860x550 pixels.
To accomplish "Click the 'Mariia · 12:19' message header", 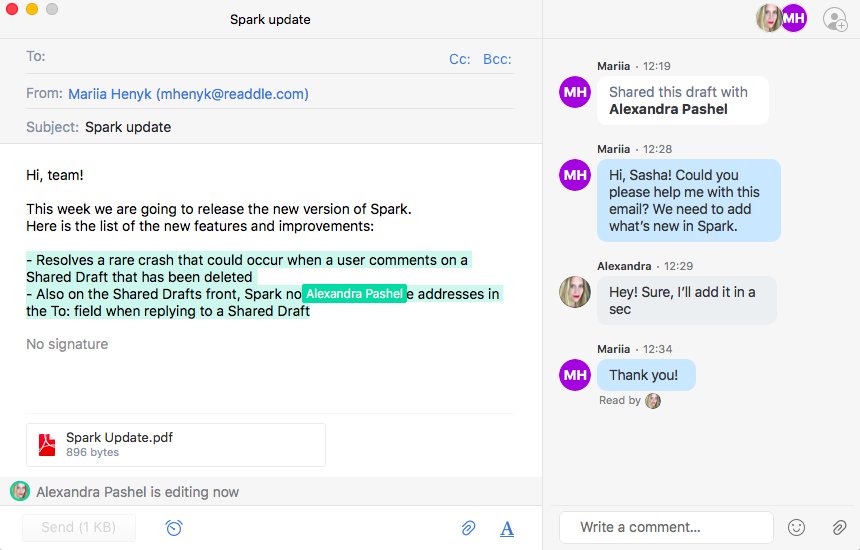I will tap(634, 66).
